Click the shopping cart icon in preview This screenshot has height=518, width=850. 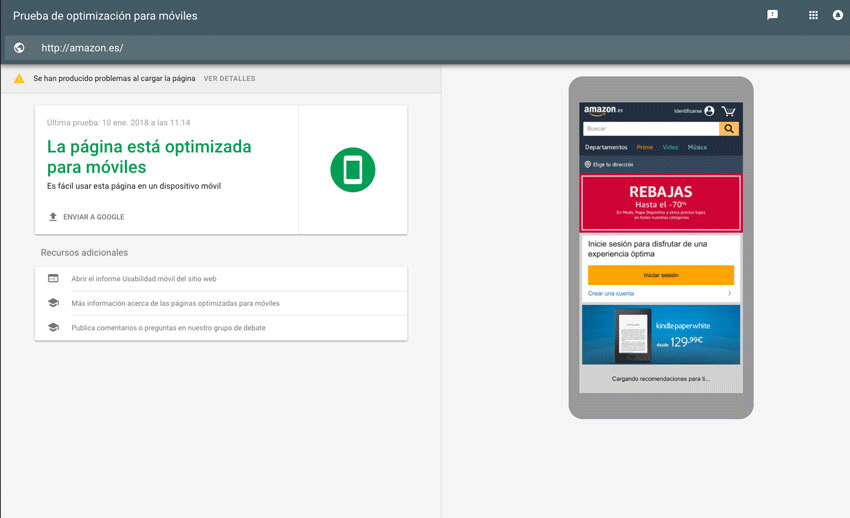(729, 111)
